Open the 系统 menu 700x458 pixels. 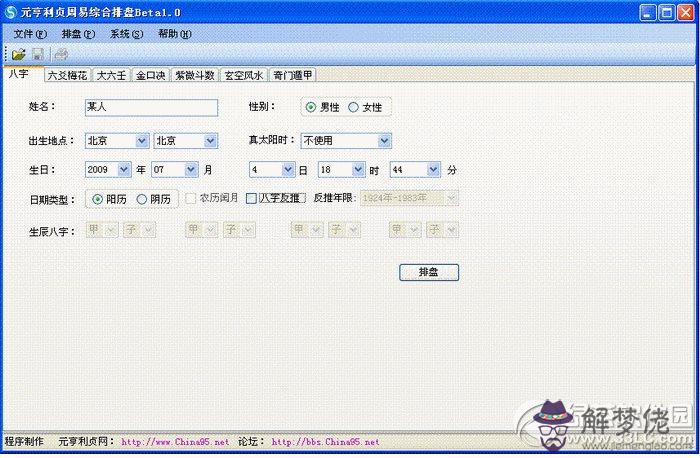pyautogui.click(x=126, y=34)
